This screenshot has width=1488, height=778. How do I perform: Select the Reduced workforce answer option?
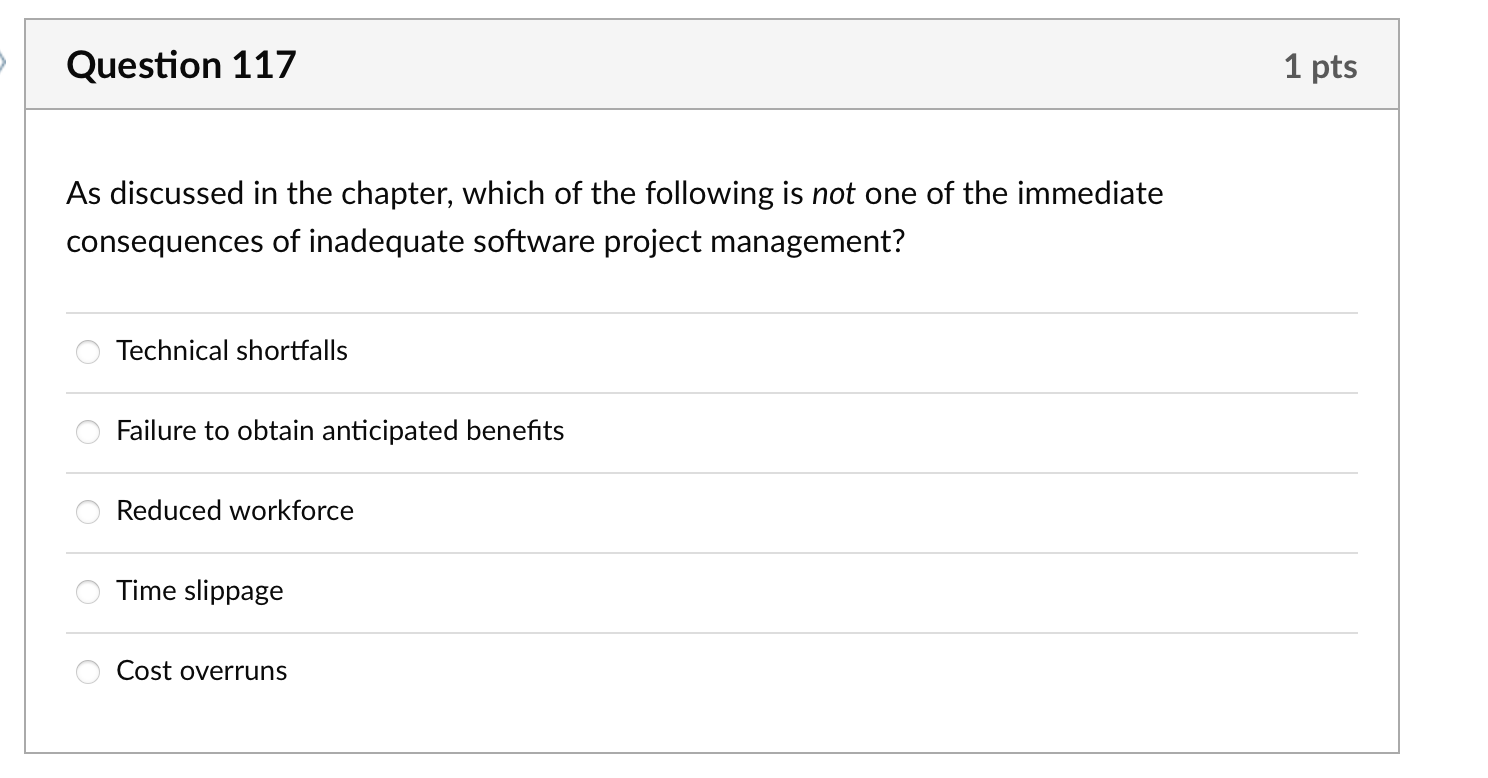234,511
